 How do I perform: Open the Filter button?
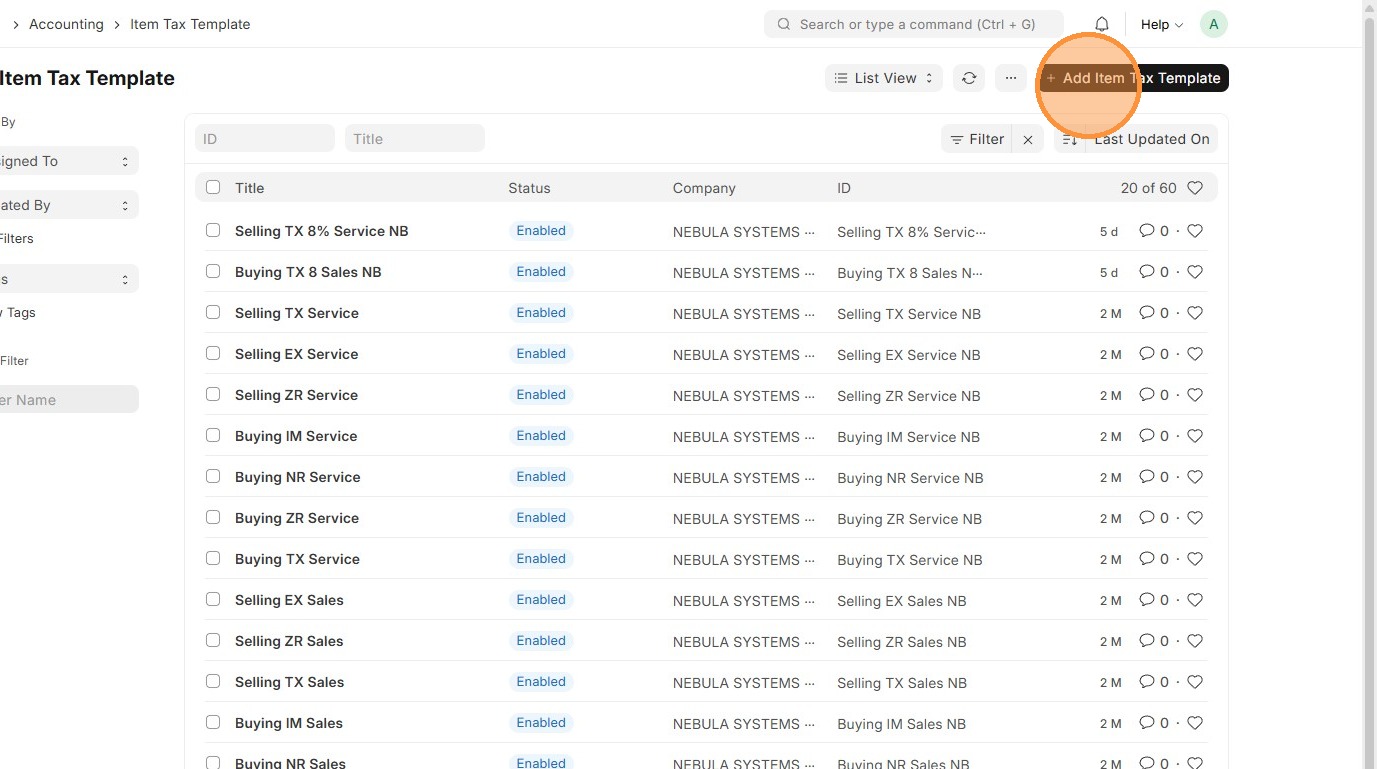click(977, 139)
